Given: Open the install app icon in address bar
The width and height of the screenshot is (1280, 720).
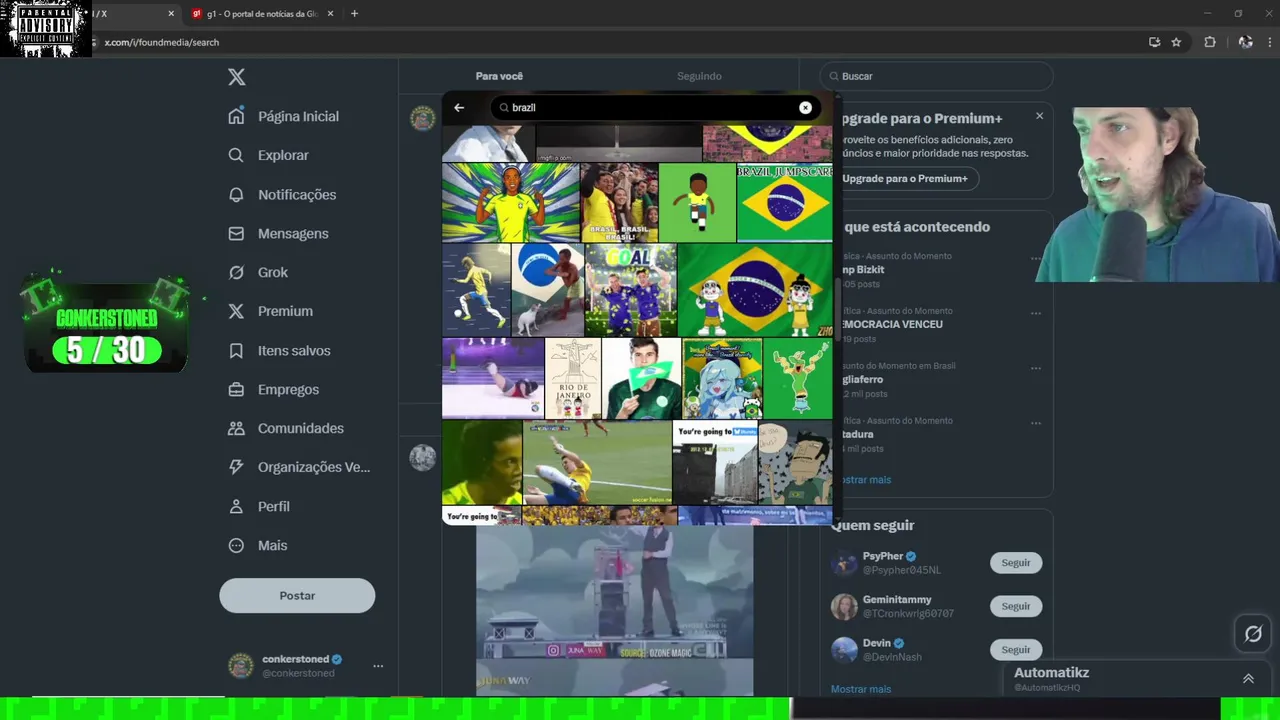Looking at the screenshot, I should 1154,42.
